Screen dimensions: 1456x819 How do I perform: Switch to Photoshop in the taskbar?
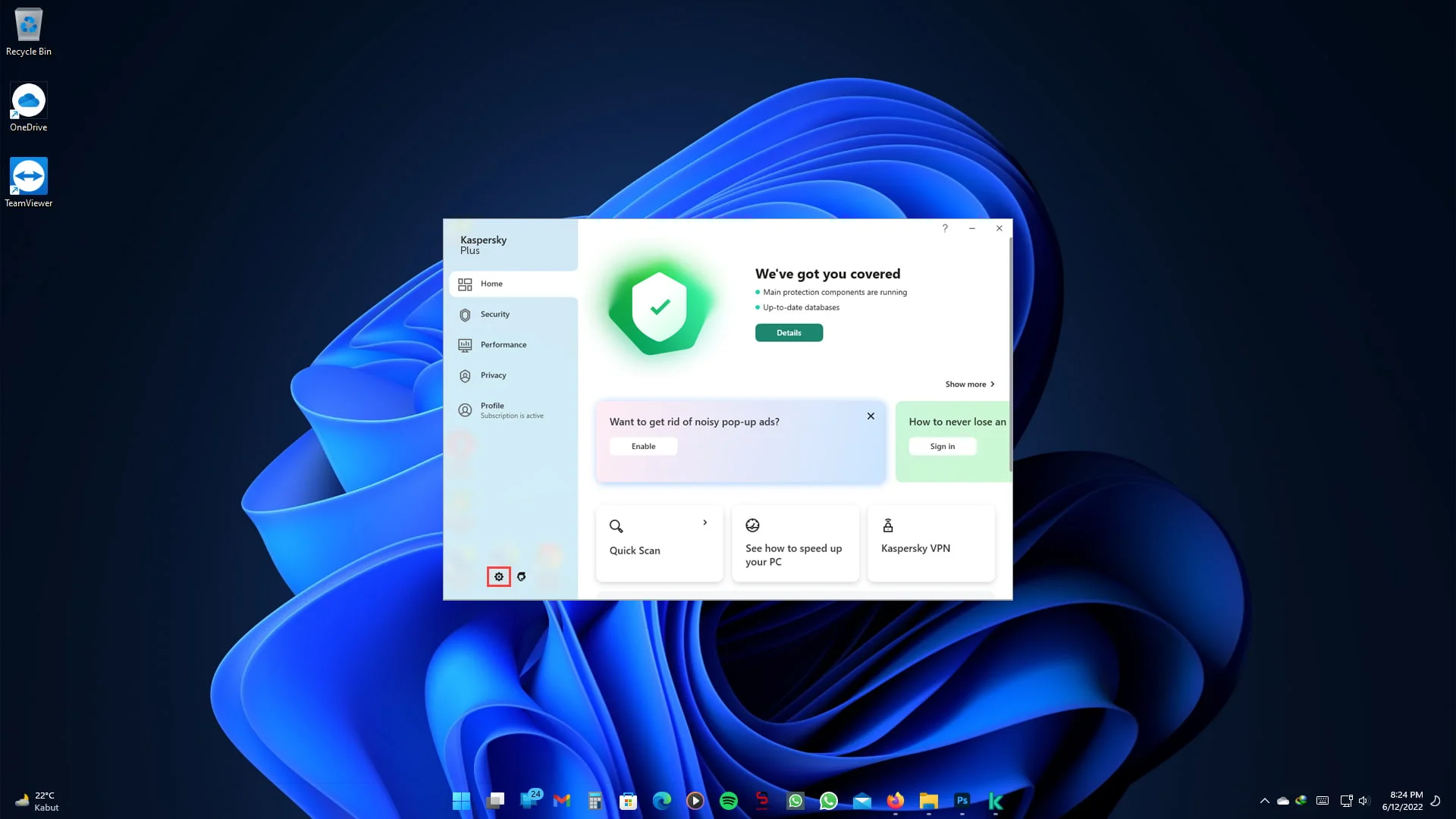[962, 801]
